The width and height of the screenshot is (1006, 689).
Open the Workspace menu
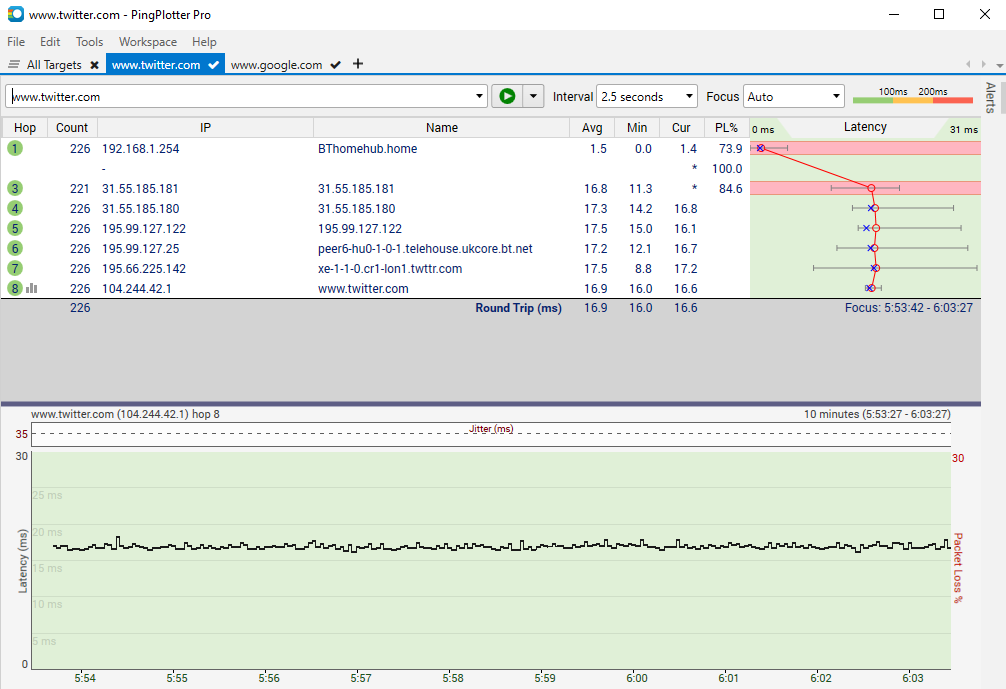[147, 42]
